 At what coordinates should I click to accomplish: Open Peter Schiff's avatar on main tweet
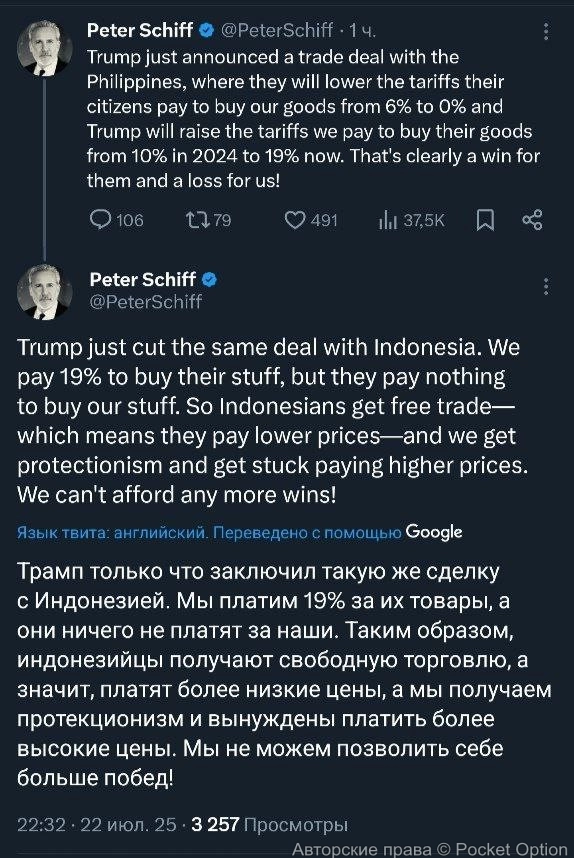pos(45,292)
